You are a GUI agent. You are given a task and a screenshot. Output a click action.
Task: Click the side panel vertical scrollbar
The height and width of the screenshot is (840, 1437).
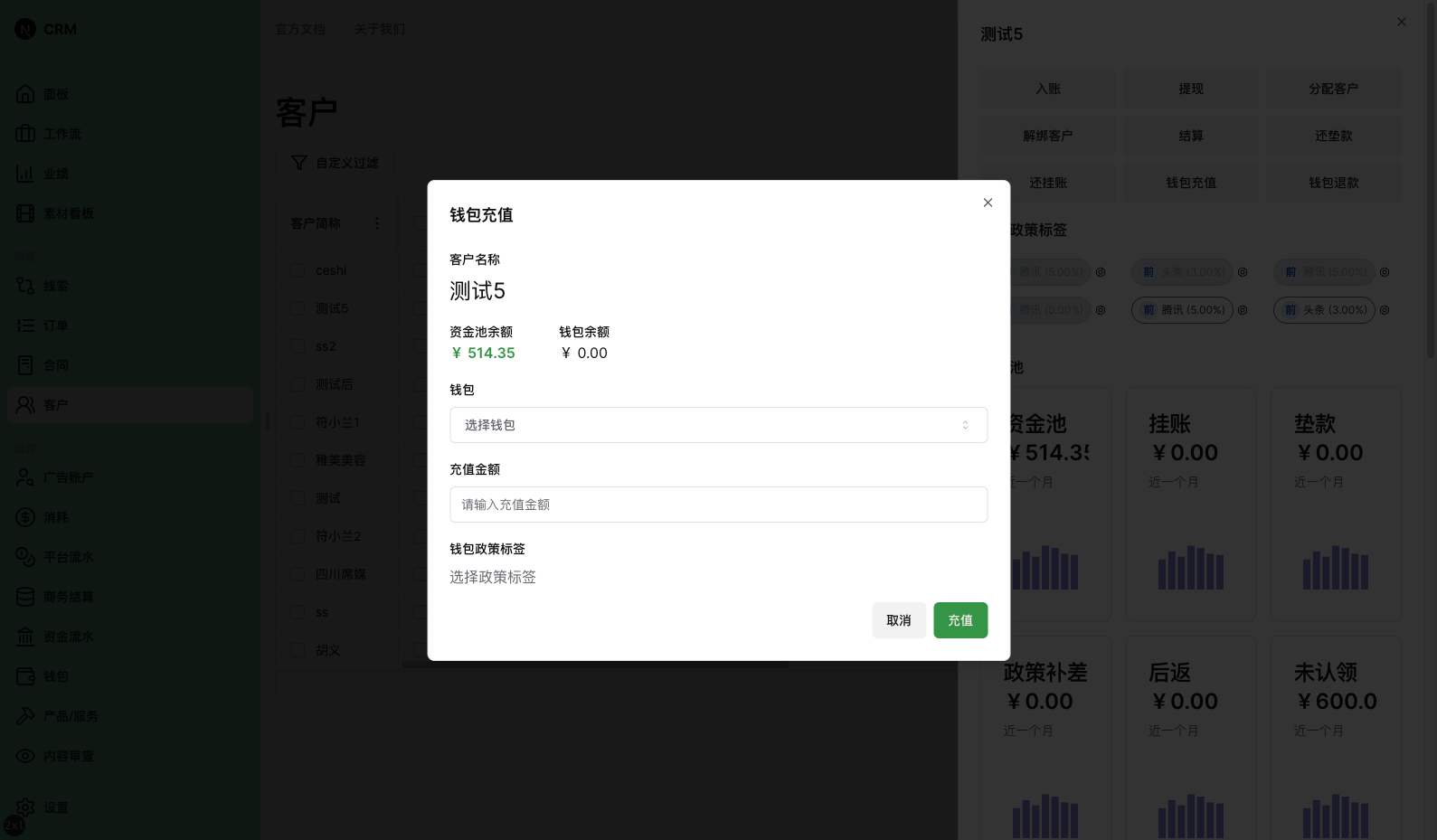(x=1431, y=181)
